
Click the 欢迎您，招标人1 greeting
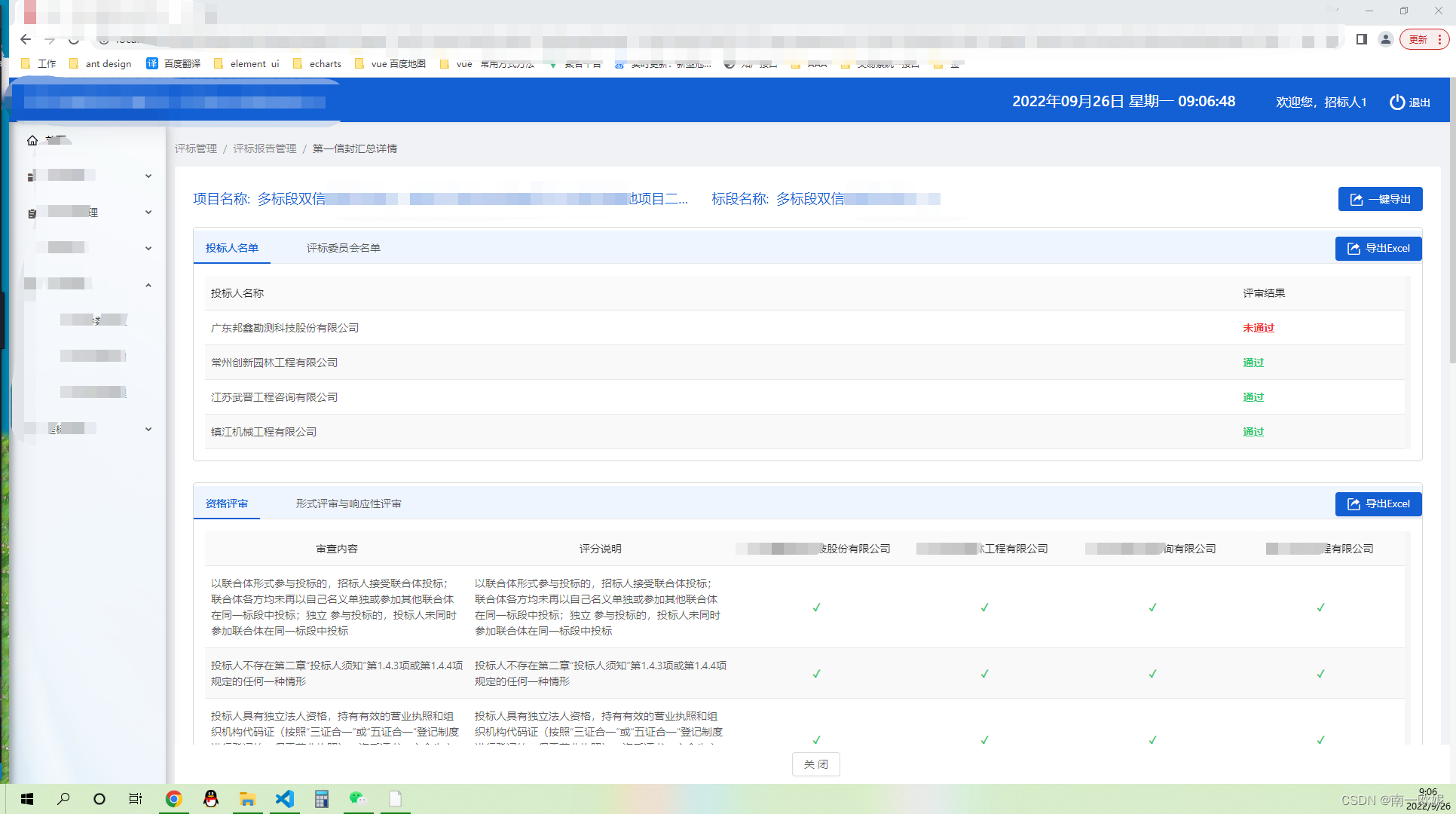1321,102
